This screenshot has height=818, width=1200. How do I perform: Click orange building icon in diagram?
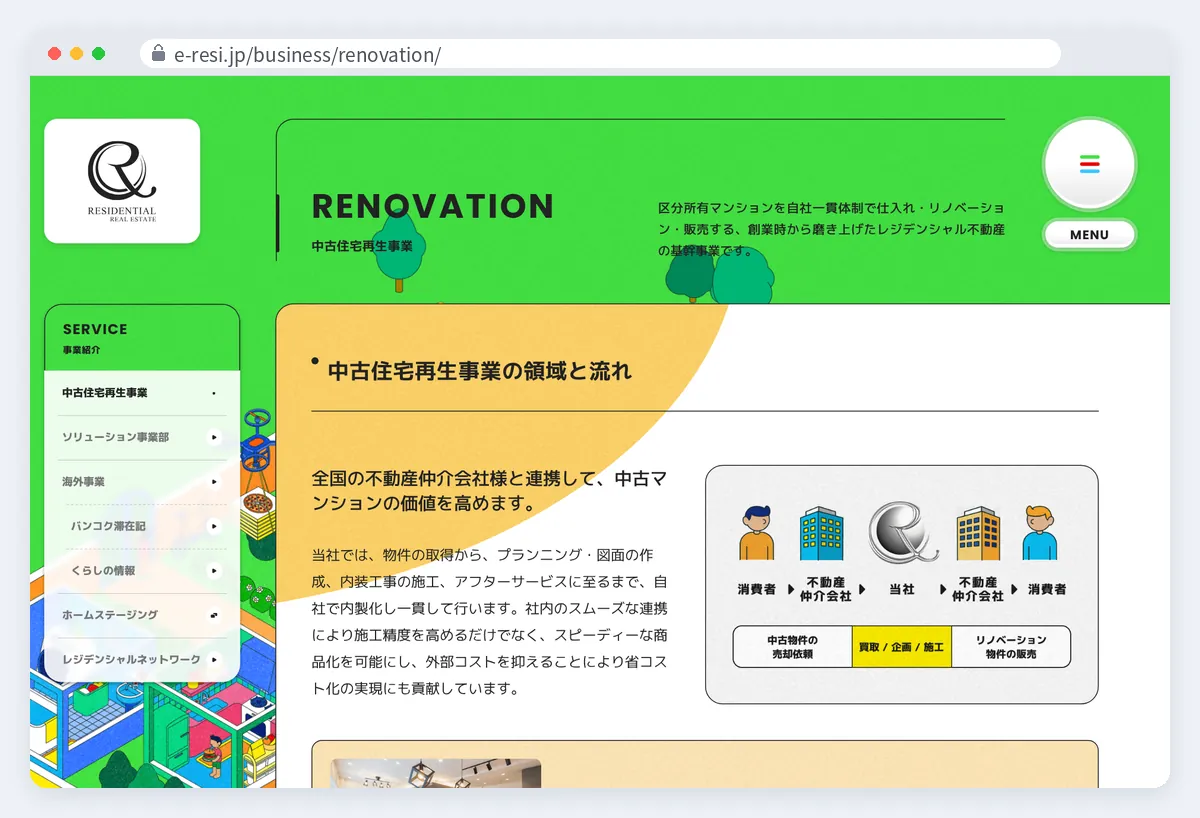(978, 533)
